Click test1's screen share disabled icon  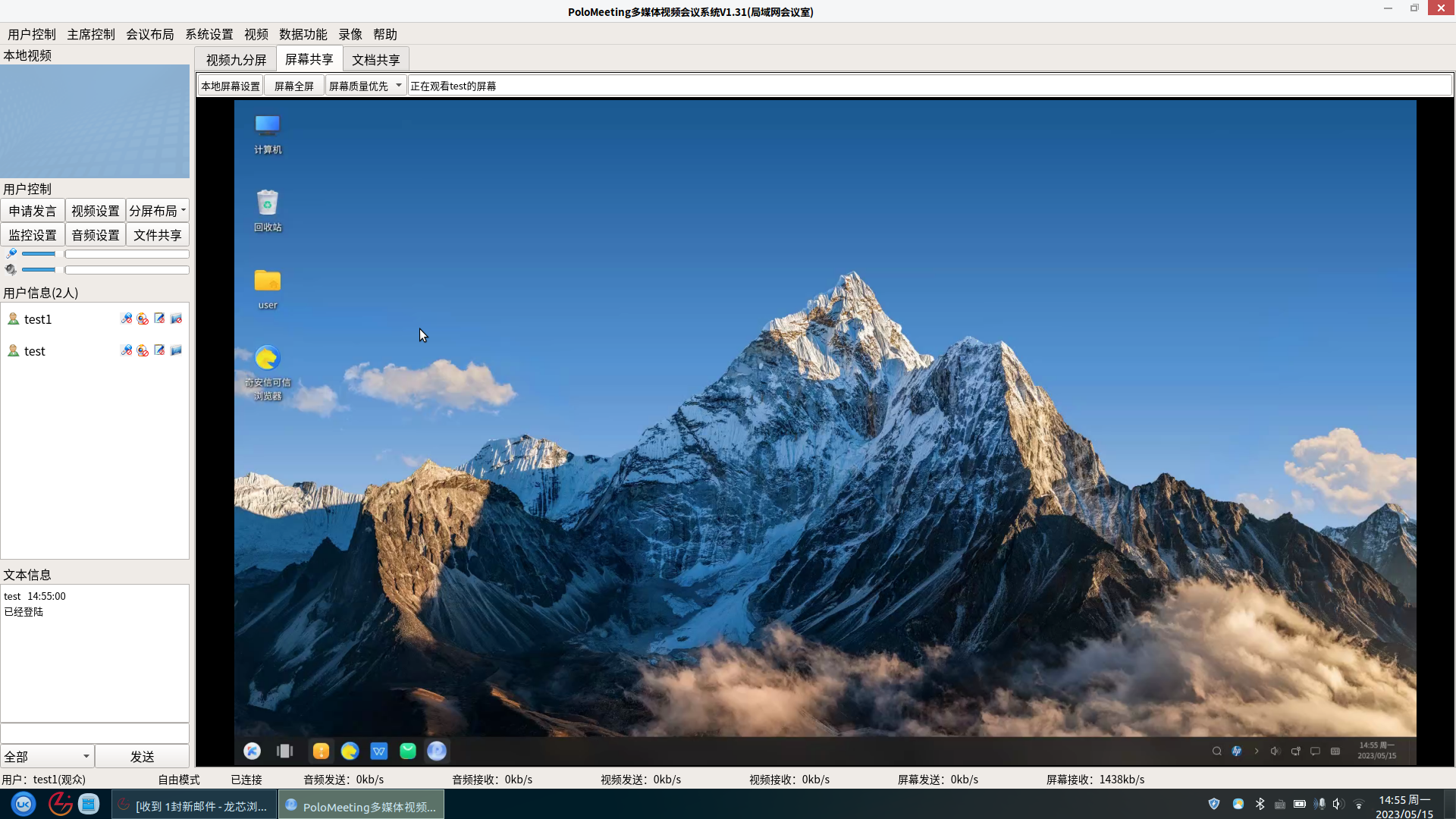click(x=176, y=318)
